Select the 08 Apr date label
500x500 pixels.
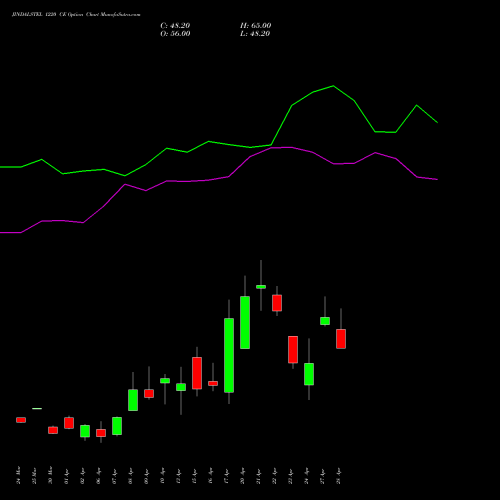click(x=130, y=476)
